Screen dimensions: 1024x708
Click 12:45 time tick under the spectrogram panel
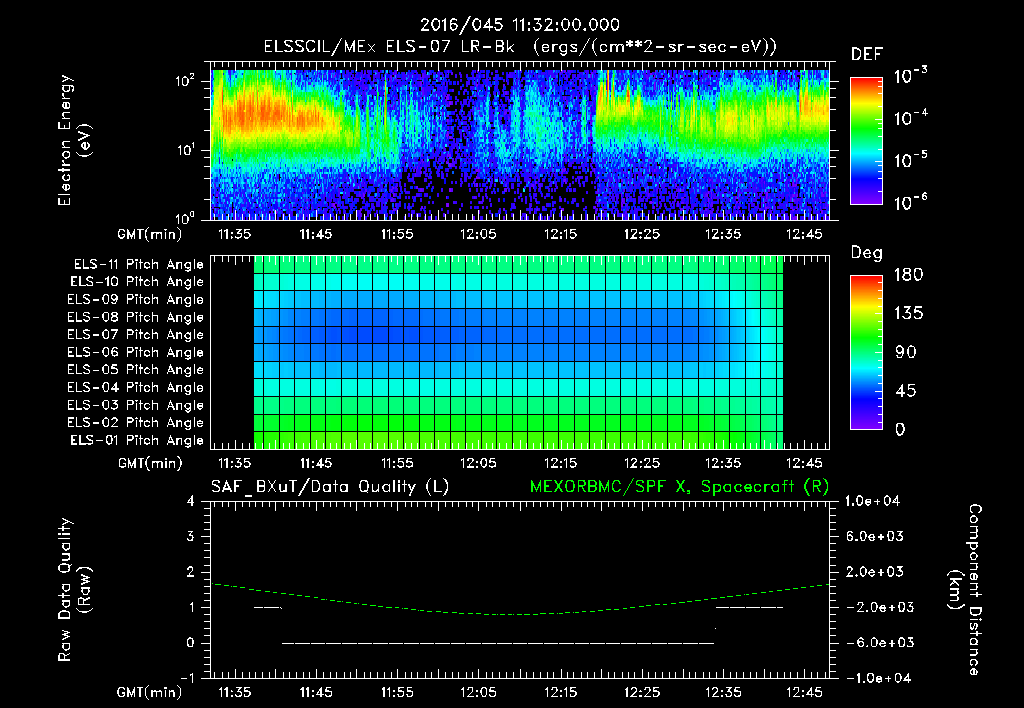coord(804,234)
